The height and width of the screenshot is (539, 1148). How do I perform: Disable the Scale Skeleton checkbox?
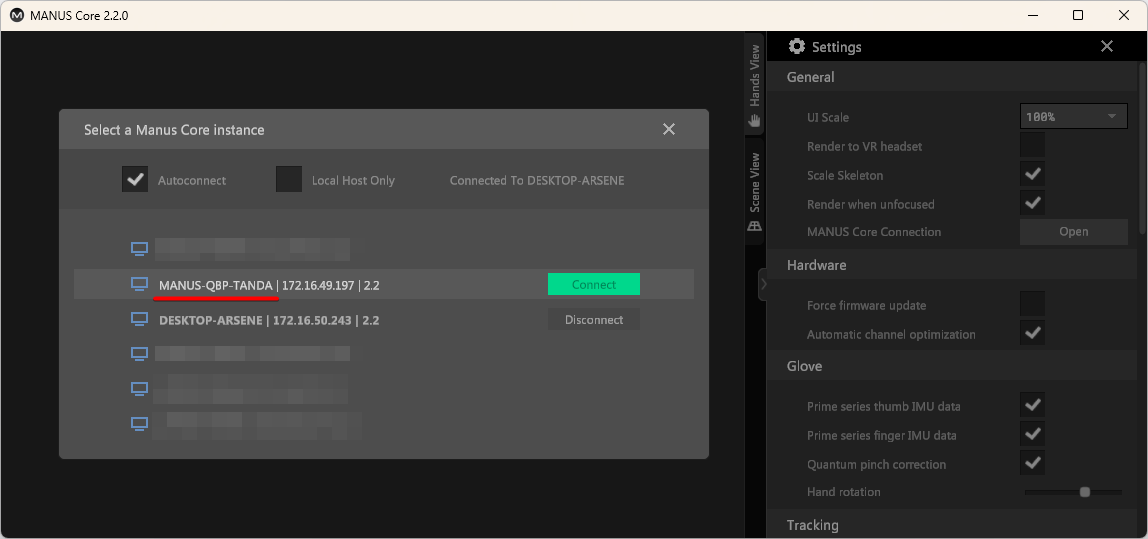click(1032, 175)
